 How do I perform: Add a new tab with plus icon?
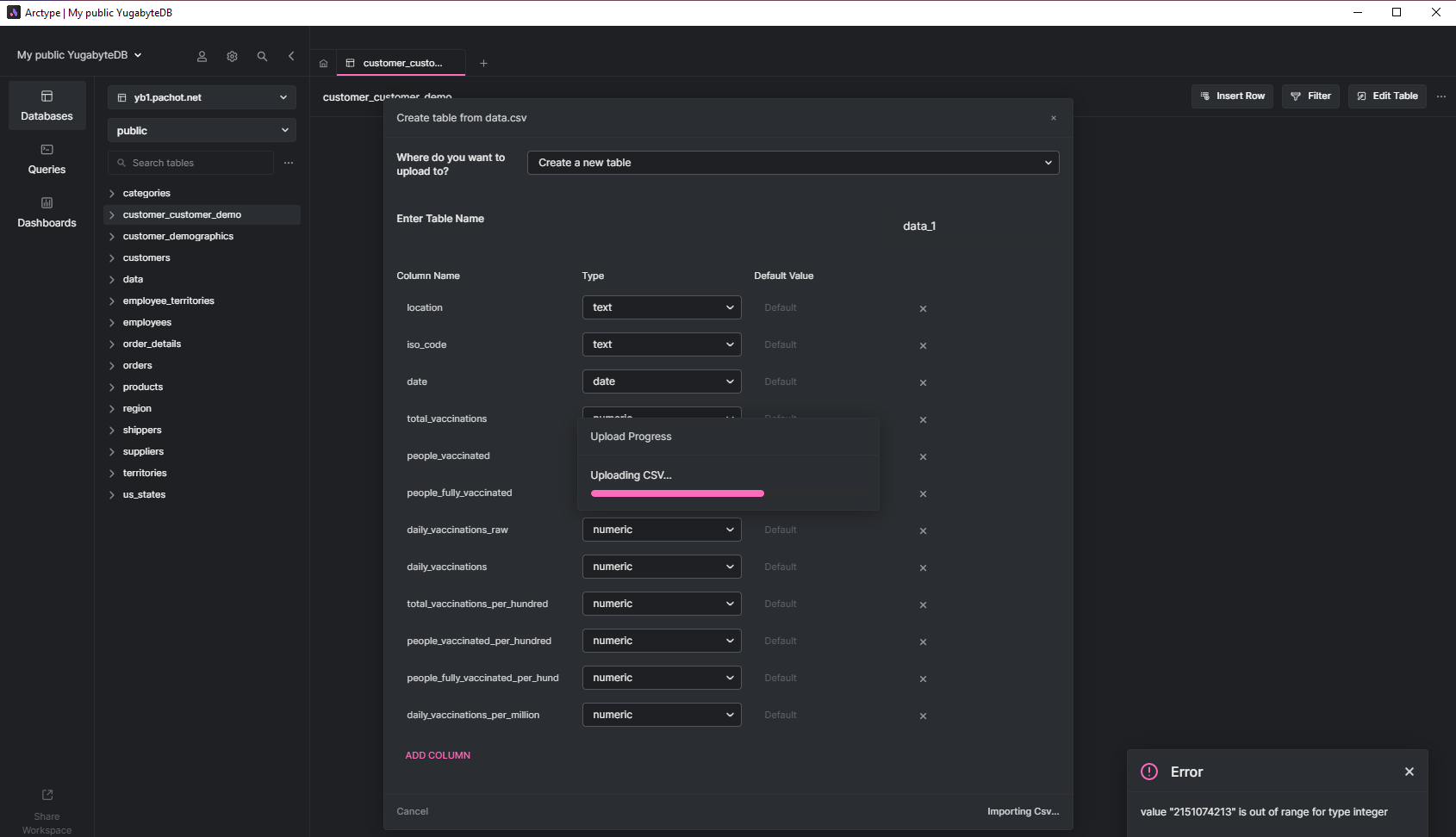pos(483,64)
